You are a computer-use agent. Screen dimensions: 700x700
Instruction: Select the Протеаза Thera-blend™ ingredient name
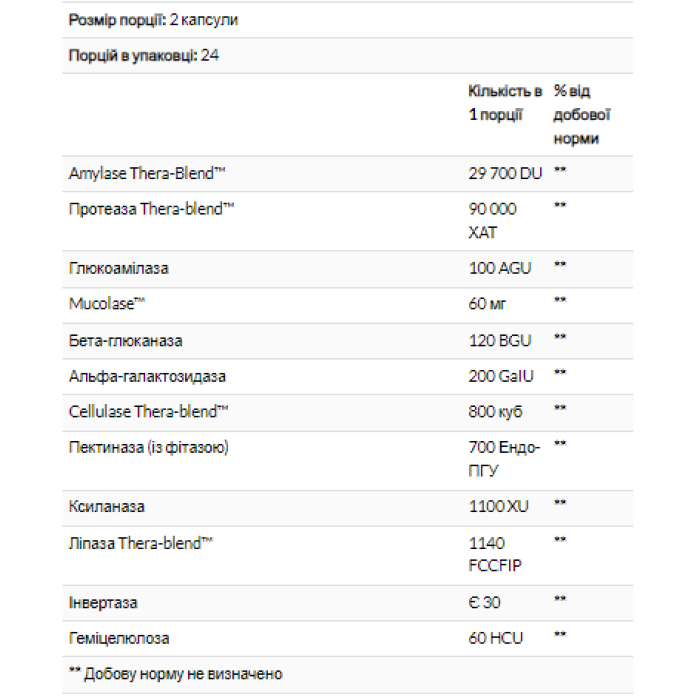tap(152, 208)
